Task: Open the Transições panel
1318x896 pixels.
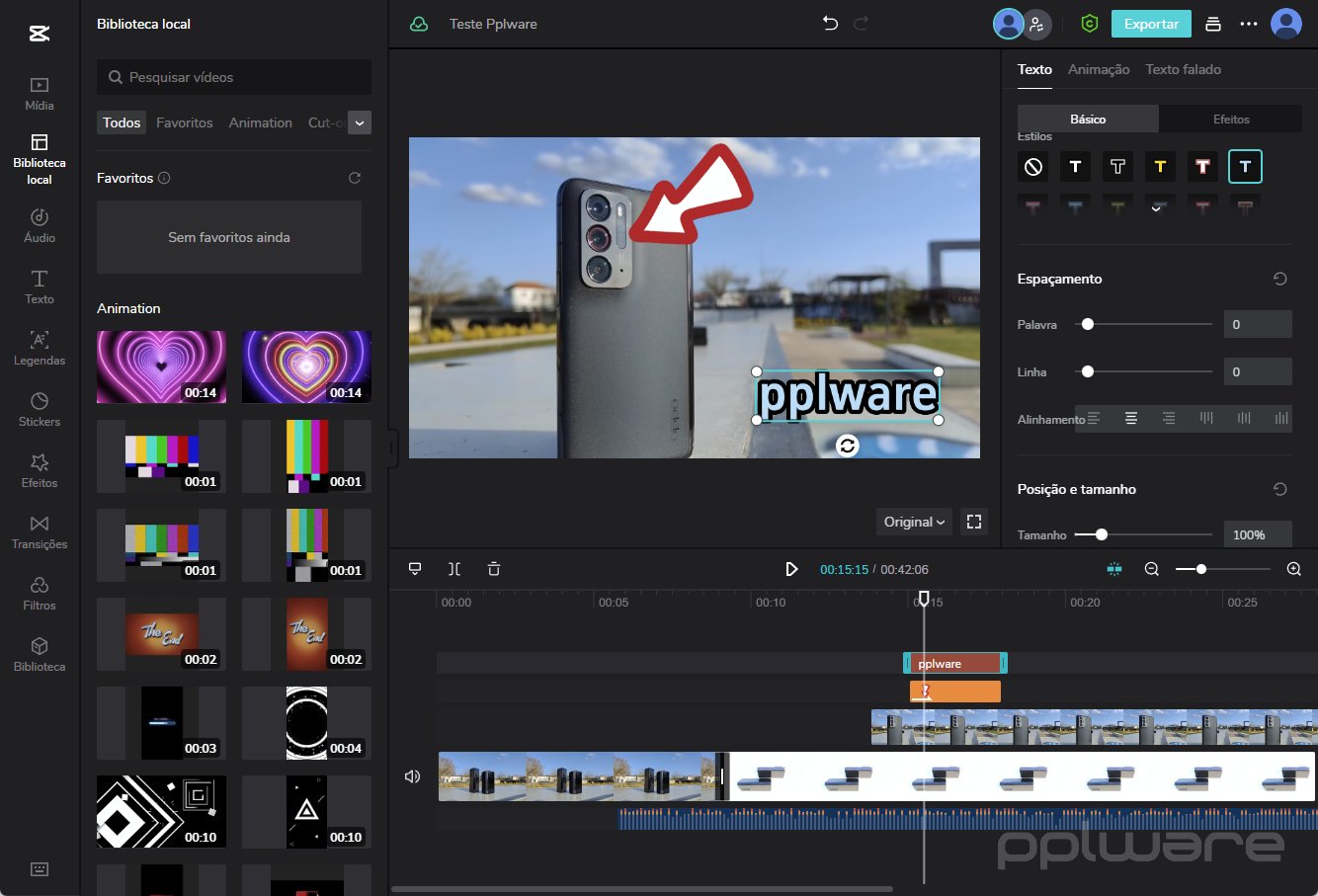Action: (40, 531)
